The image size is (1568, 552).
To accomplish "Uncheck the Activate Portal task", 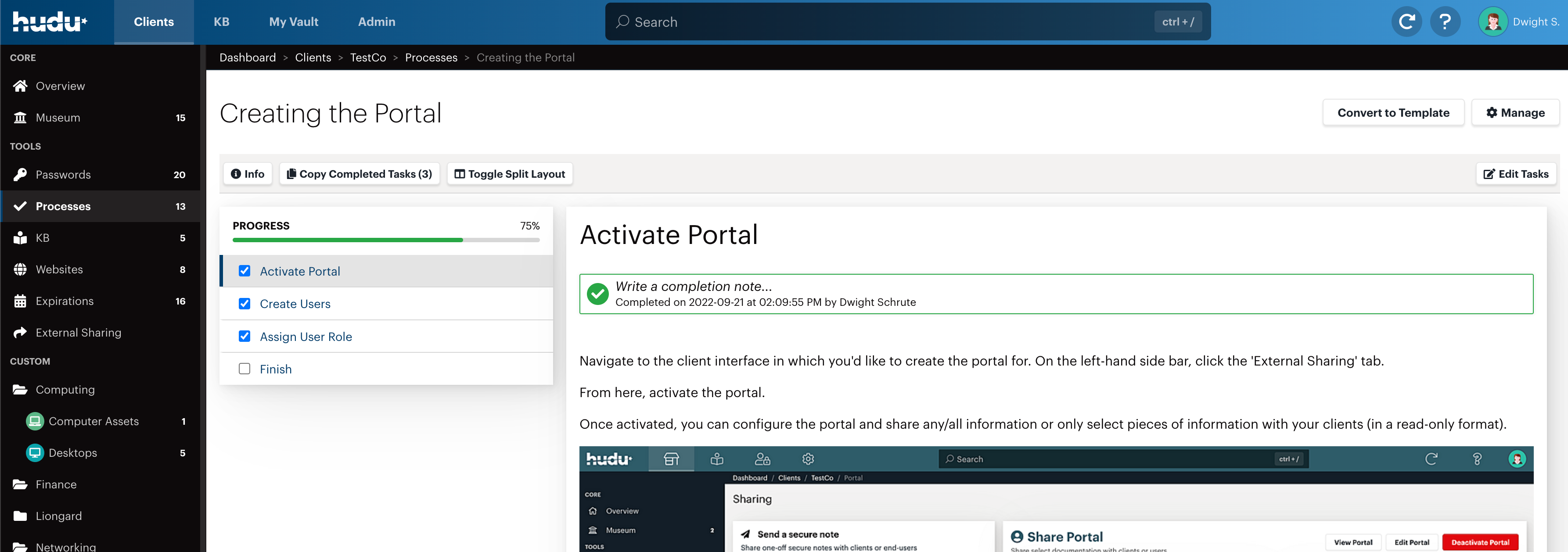I will (x=245, y=271).
